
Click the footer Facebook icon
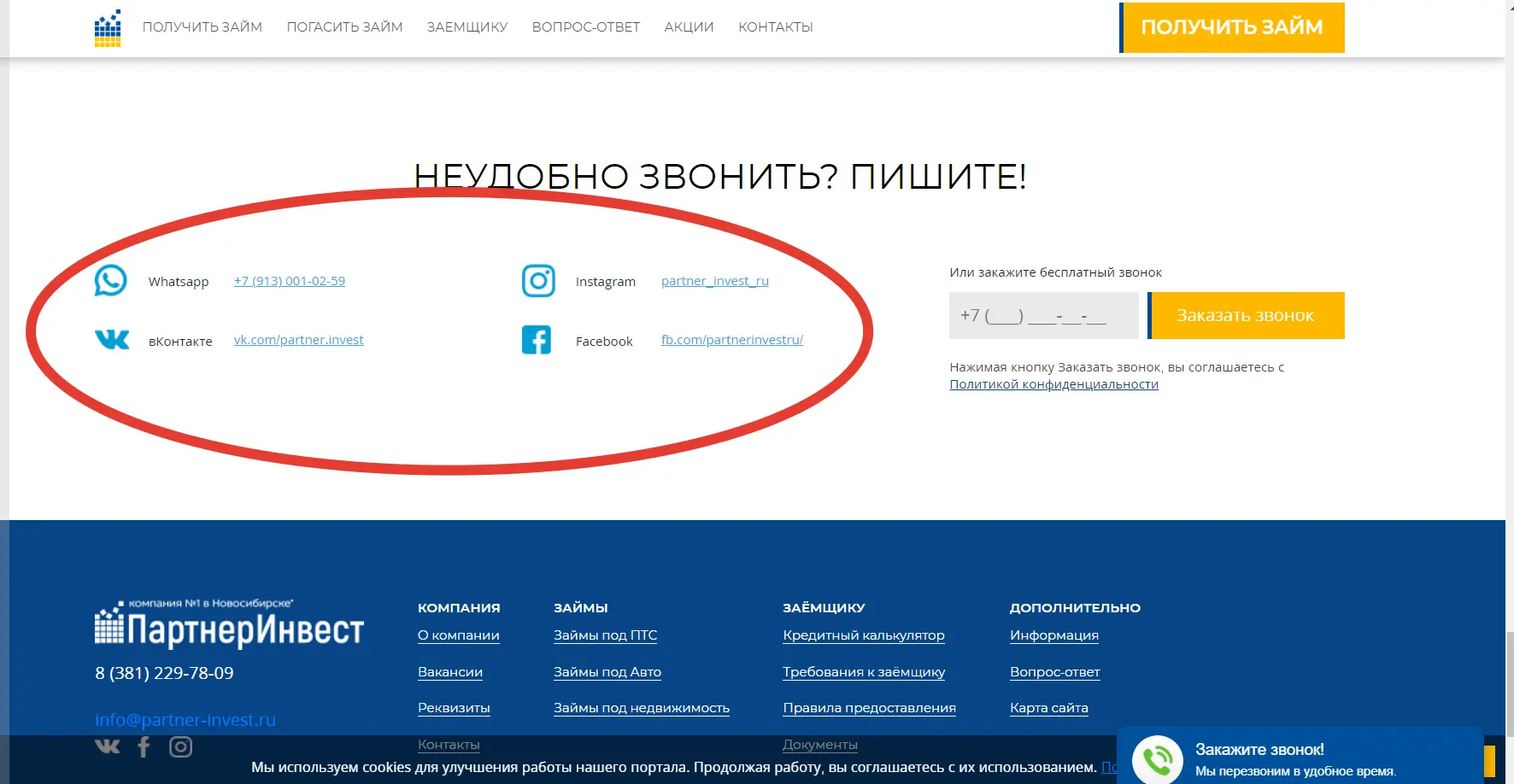point(144,746)
